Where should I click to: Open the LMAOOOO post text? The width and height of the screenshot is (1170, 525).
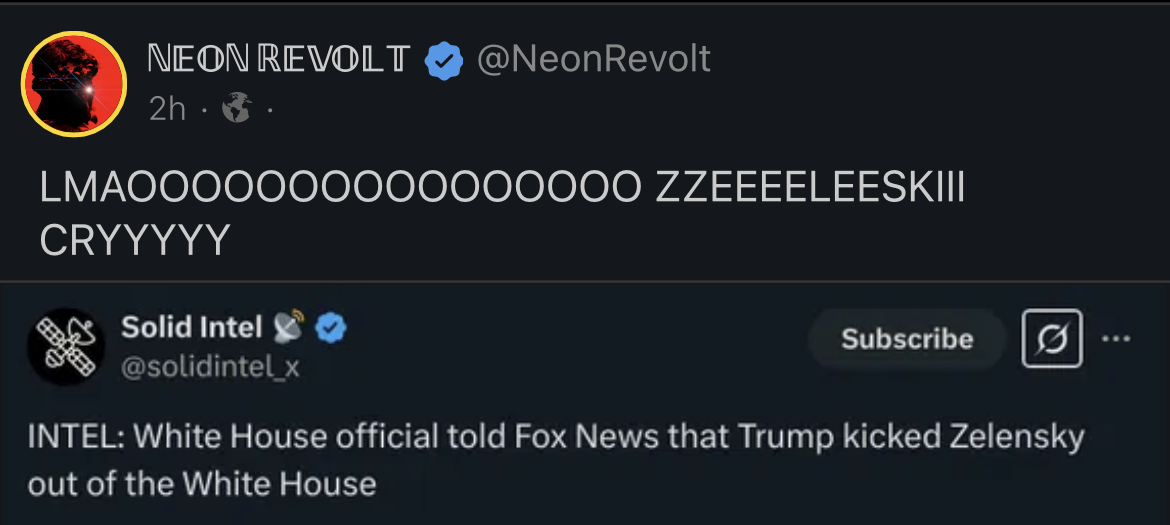coord(500,189)
